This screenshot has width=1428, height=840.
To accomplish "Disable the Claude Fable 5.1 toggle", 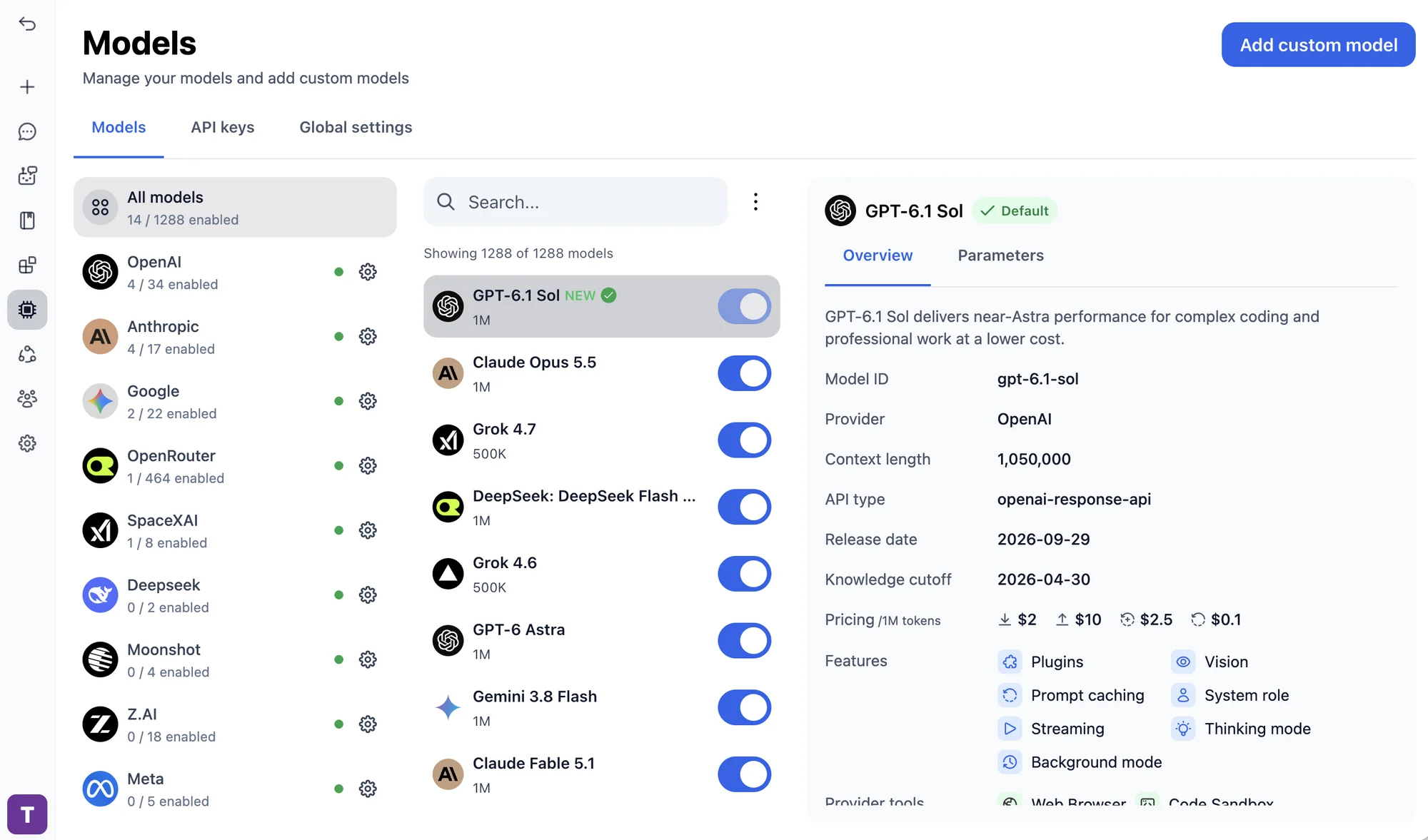I will (744, 774).
